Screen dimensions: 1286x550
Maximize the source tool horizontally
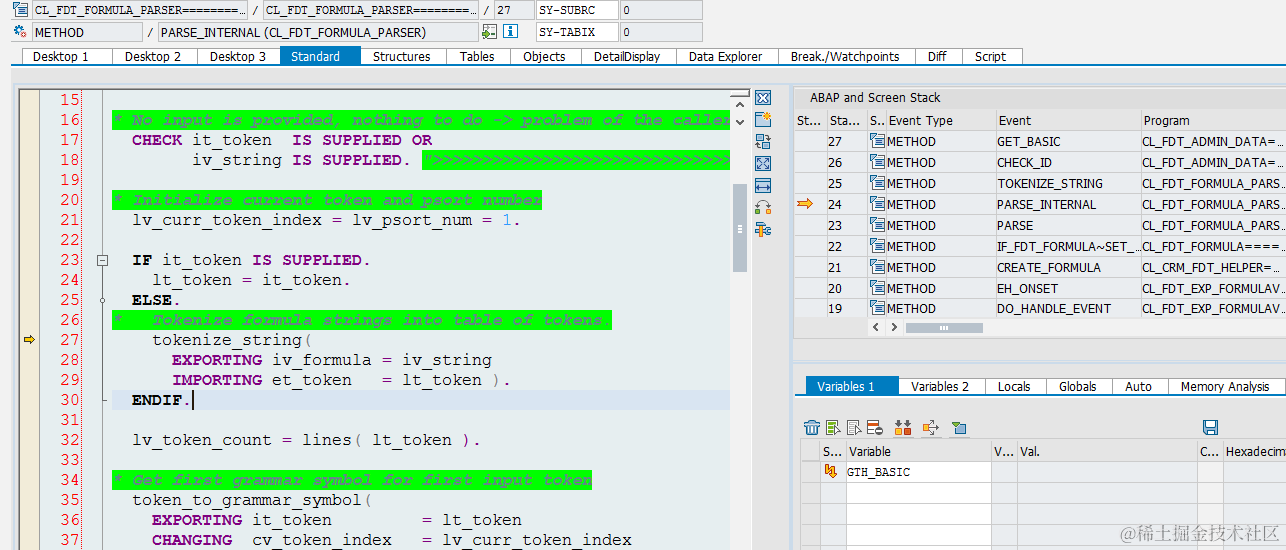763,186
